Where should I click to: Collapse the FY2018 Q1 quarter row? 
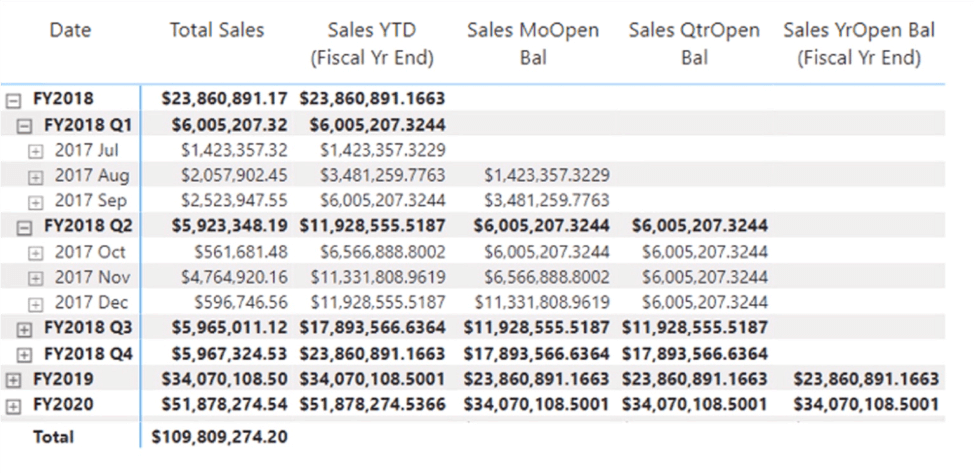[x=25, y=125]
